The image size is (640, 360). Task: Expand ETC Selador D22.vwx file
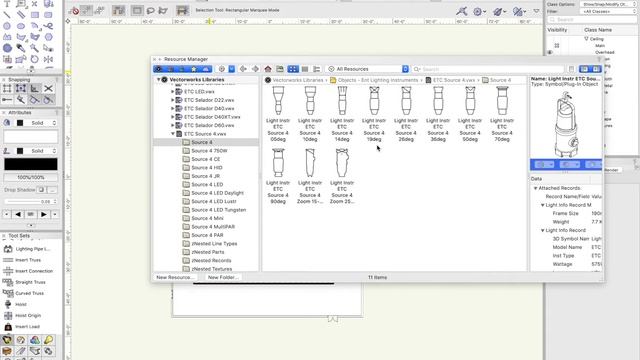coord(173,100)
